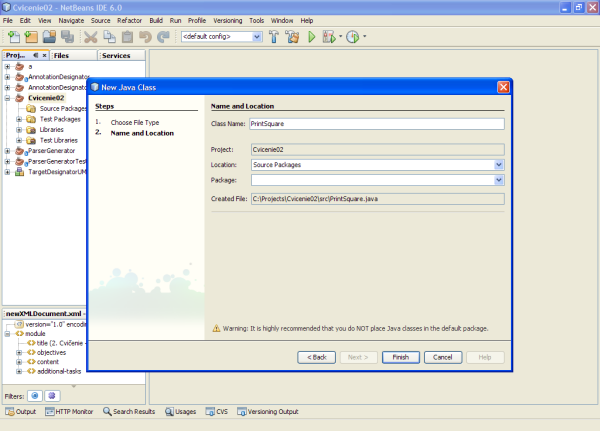Select the Choose File Type step
600x431 pixels.
pos(135,122)
